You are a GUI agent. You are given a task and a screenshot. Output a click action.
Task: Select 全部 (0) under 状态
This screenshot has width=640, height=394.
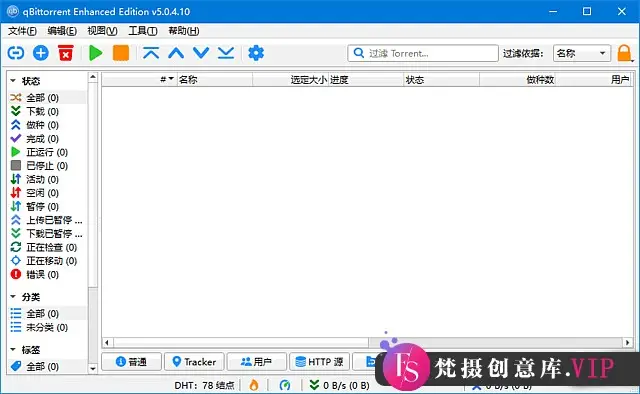[47, 98]
